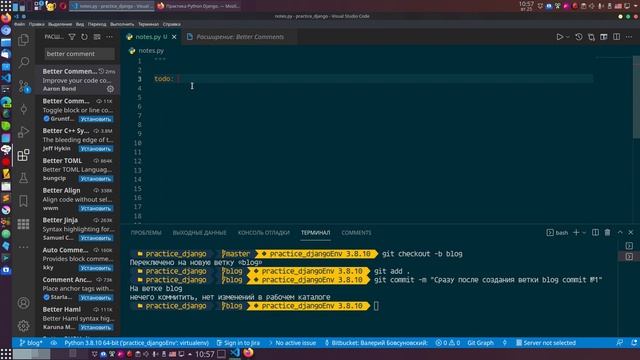Screen dimensions: 640x360
Task: Click the blog branch in status bar
Action: [31, 343]
